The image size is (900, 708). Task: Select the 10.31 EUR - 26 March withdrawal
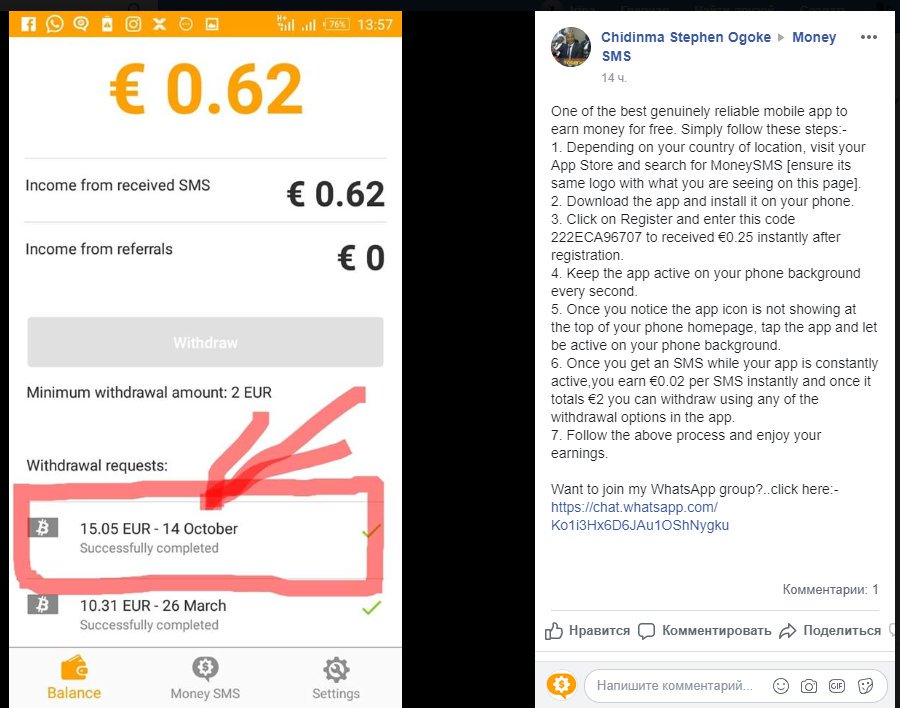[205, 614]
